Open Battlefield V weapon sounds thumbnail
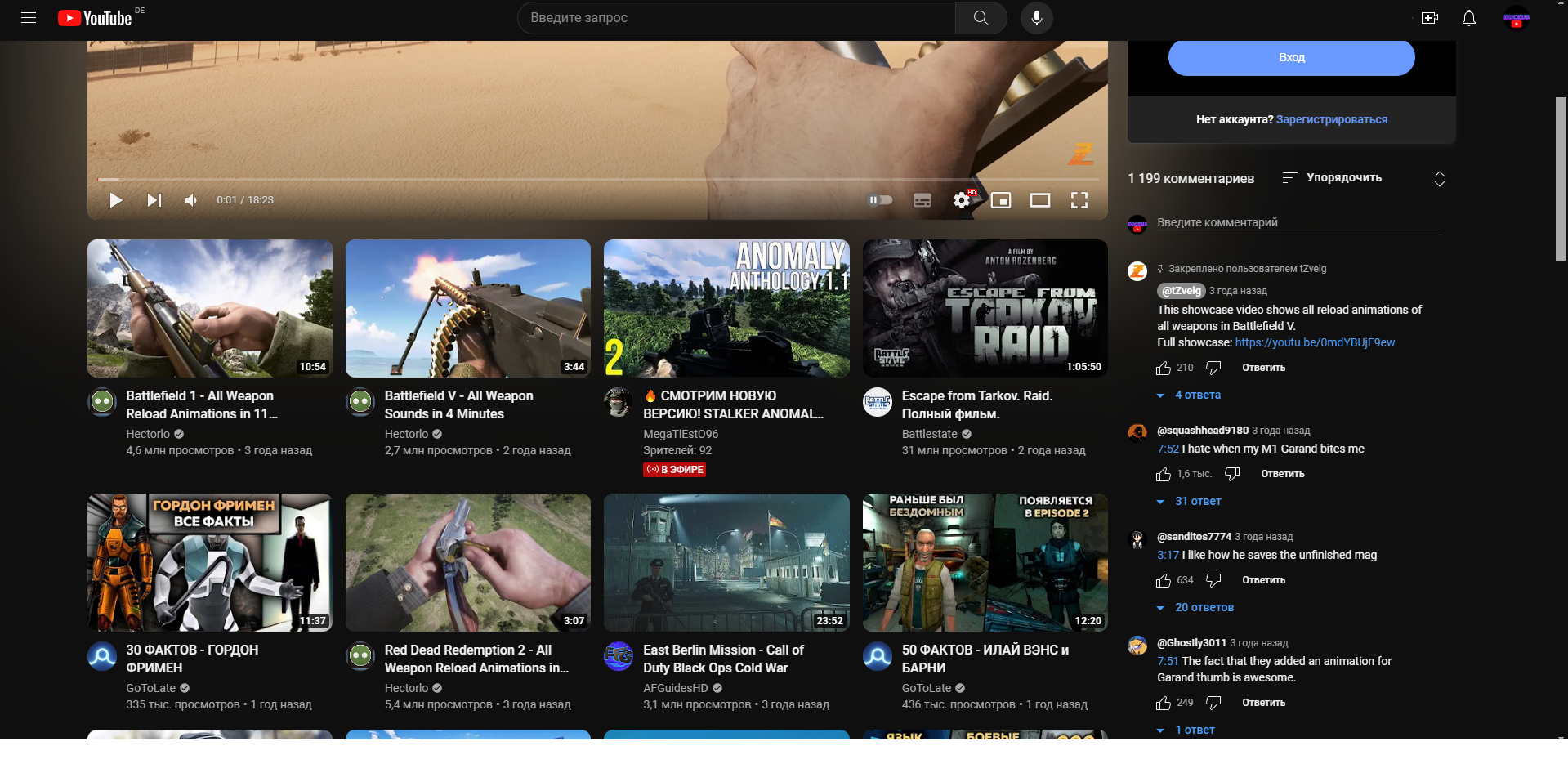 point(468,308)
